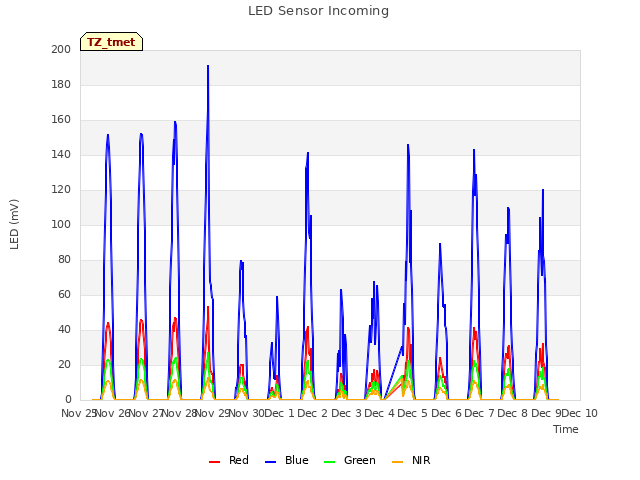
Task: Click the y-axis tick value 140
Action: click(x=61, y=155)
